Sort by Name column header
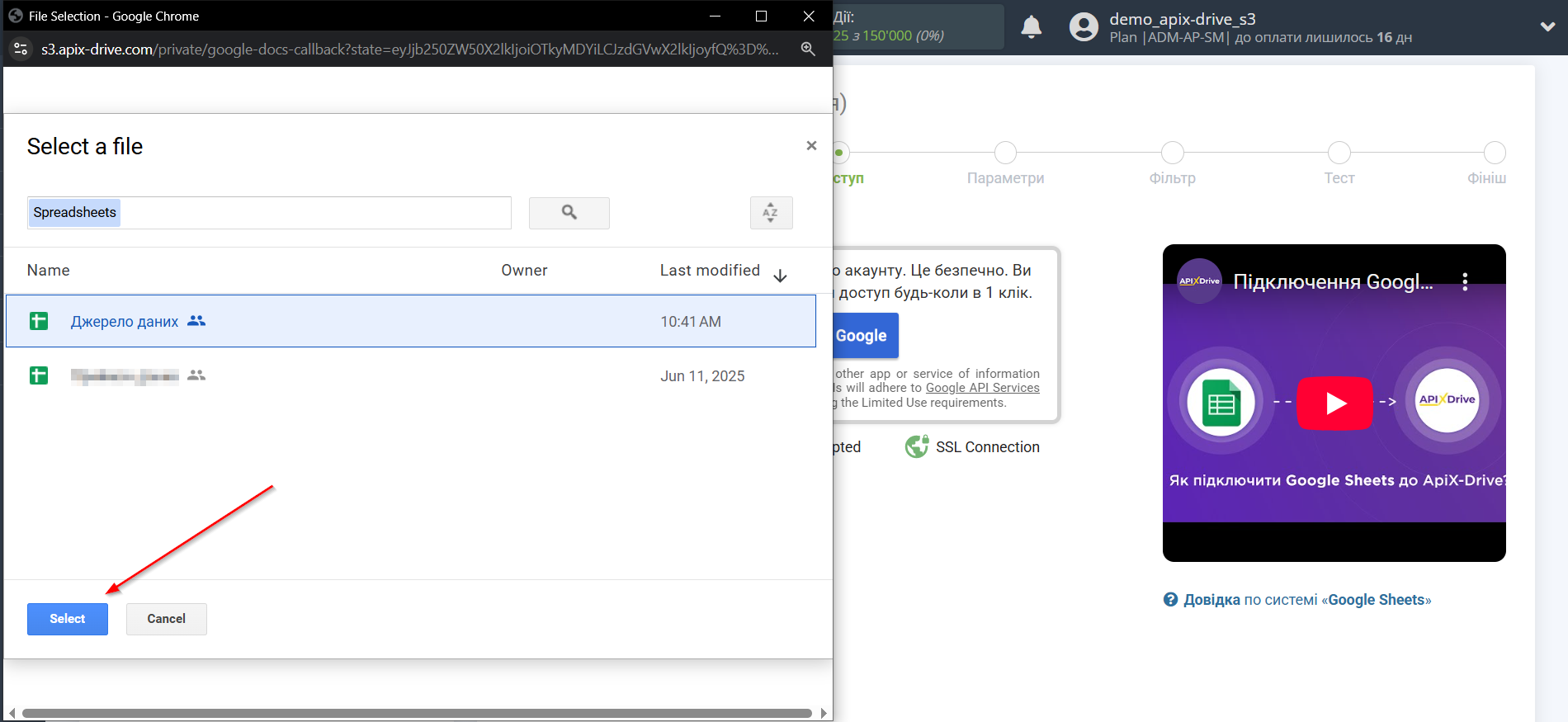1568x722 pixels. pos(49,271)
